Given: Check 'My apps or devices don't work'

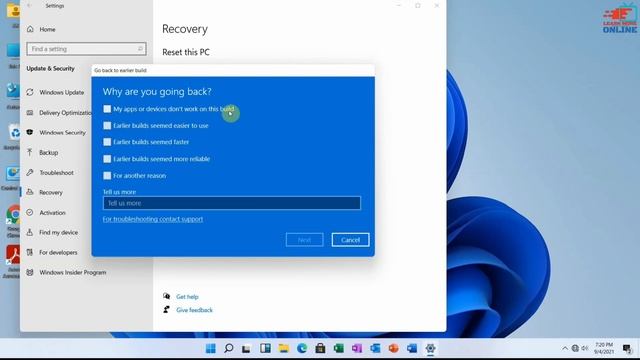Looking at the screenshot, I should point(107,109).
